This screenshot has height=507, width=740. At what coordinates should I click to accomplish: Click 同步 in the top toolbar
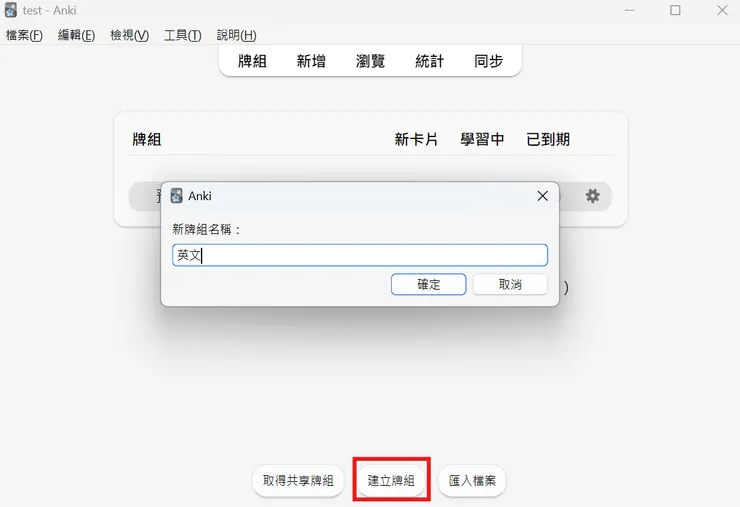coord(488,61)
